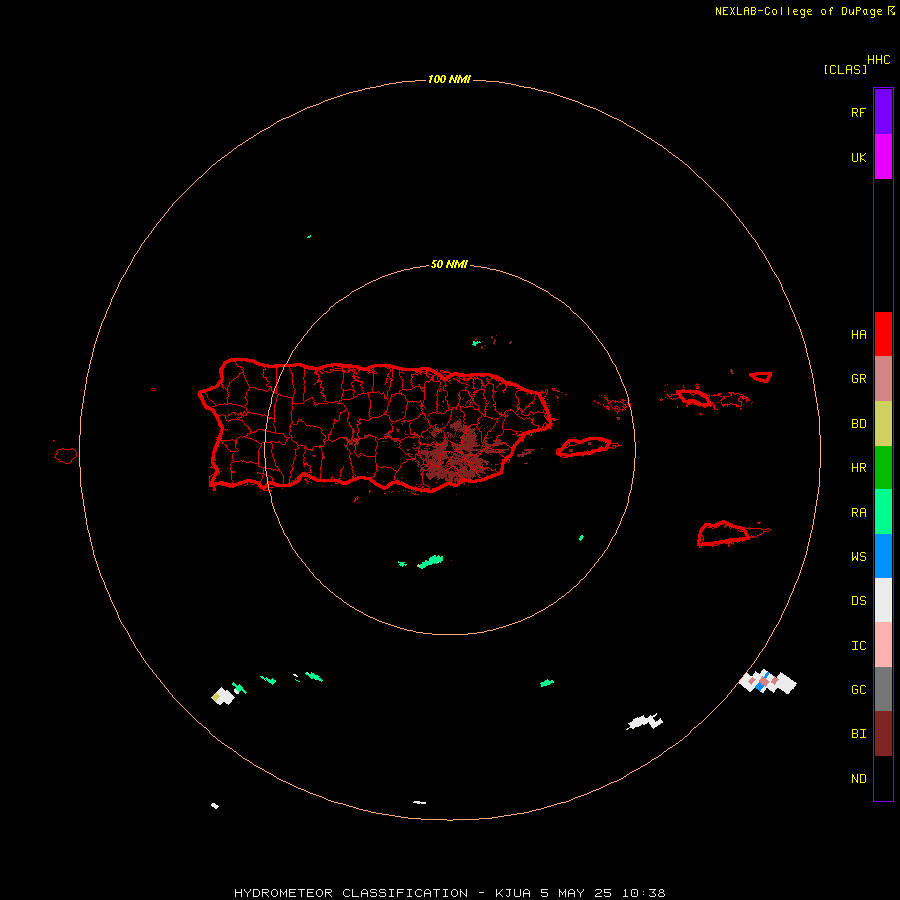Click the GR legend label
Viewport: 900px width, 900px height.
[858, 379]
